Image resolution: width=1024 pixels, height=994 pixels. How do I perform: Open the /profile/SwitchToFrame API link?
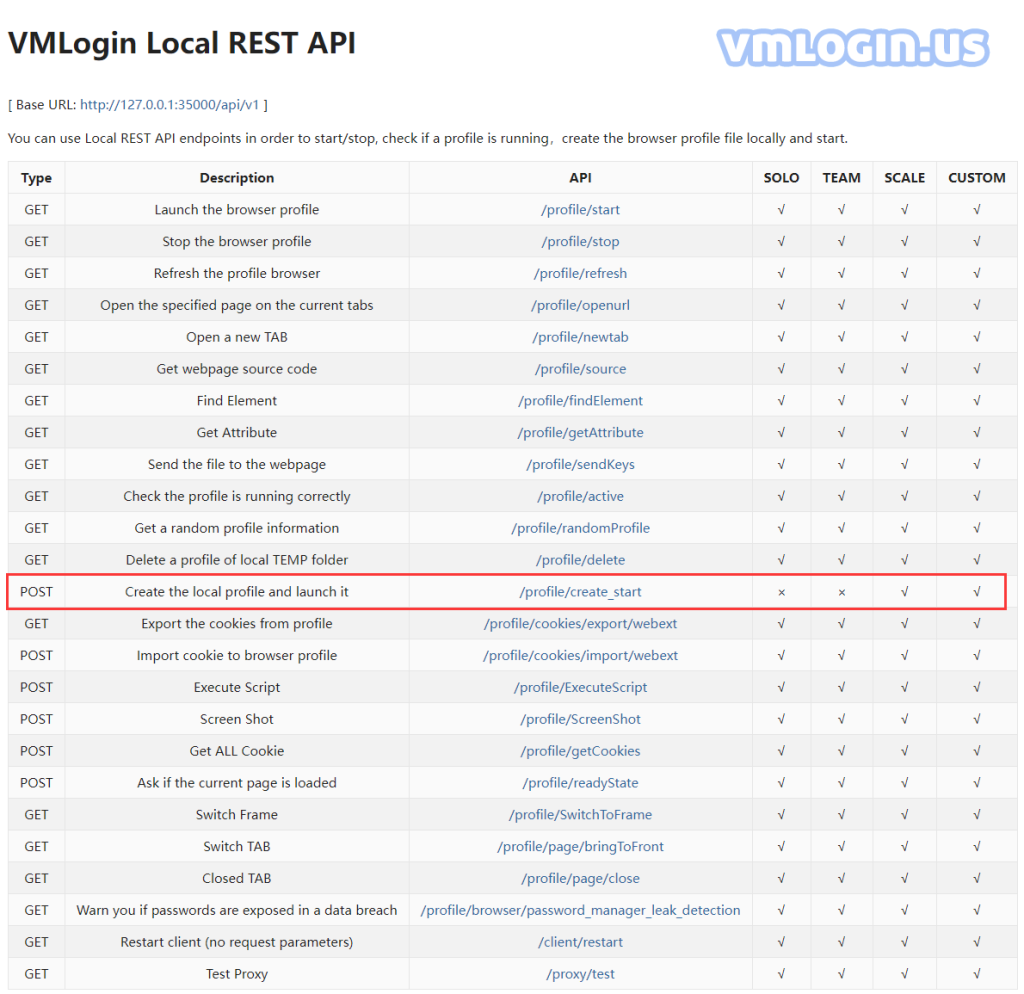coord(580,814)
